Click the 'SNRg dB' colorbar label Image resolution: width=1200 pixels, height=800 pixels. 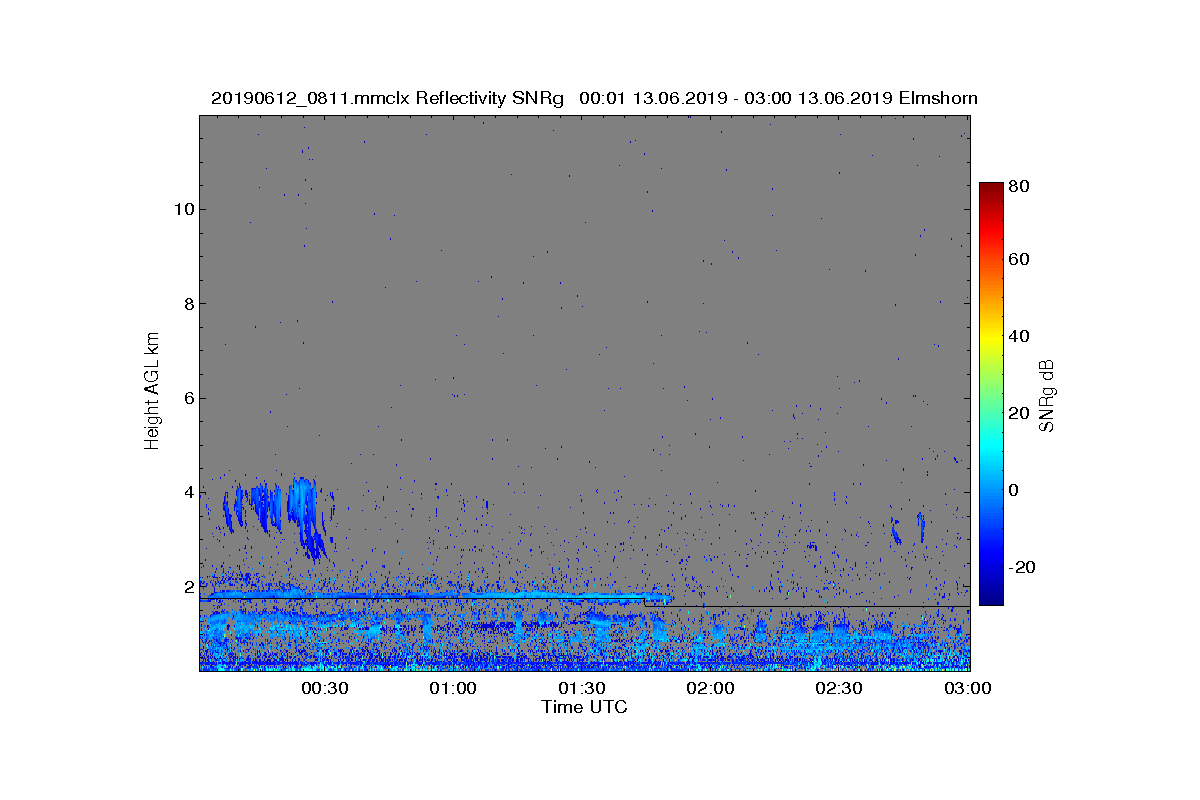[x=1047, y=395]
